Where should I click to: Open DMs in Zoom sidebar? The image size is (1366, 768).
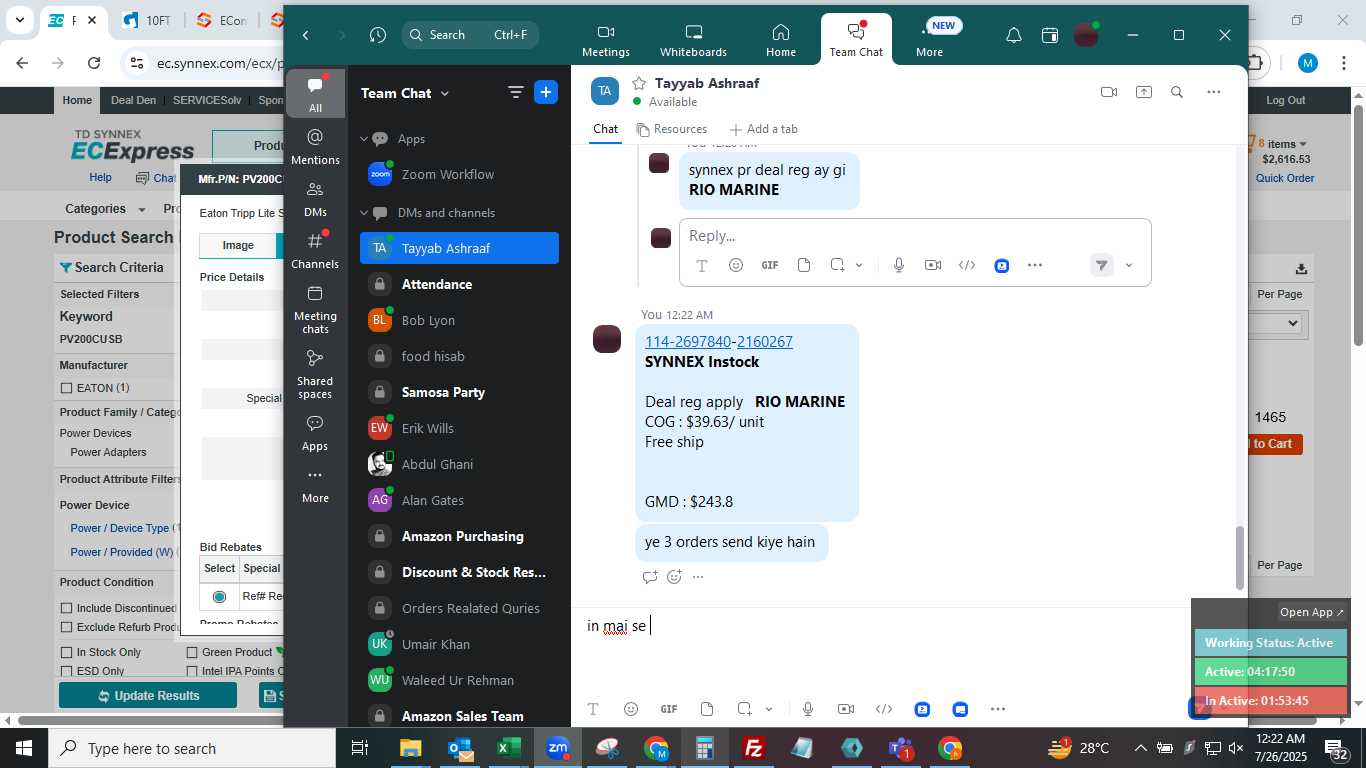tap(315, 198)
